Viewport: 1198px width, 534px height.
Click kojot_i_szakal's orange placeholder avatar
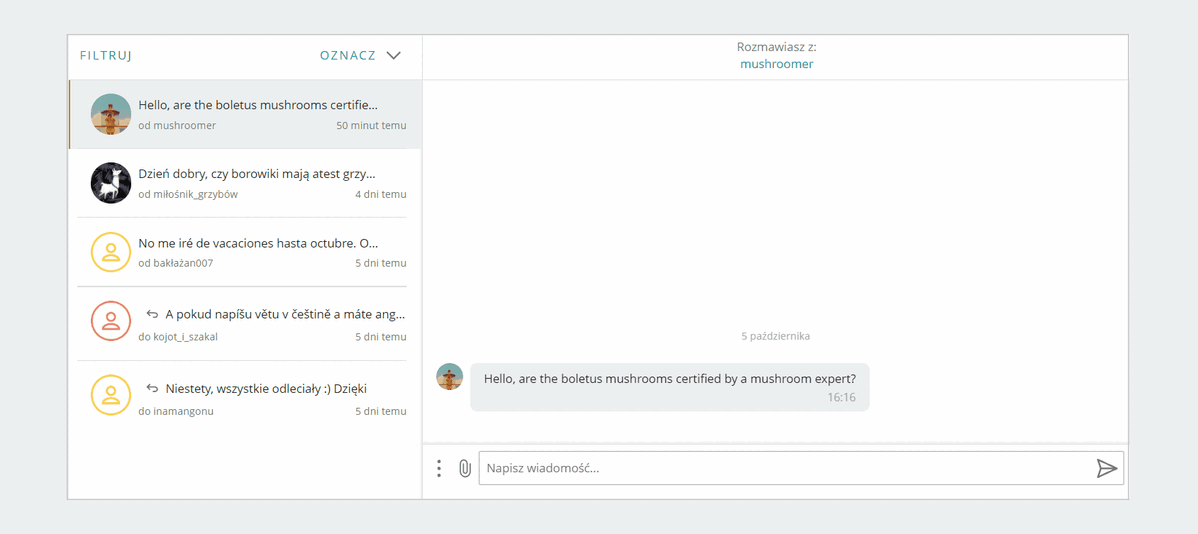pos(111,321)
